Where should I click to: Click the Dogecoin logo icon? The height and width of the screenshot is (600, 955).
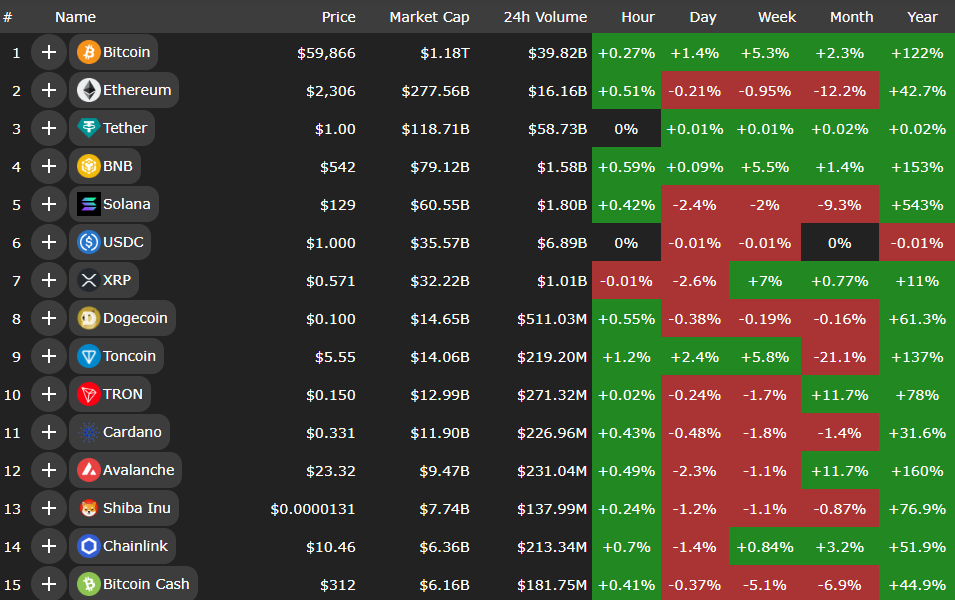tap(88, 318)
